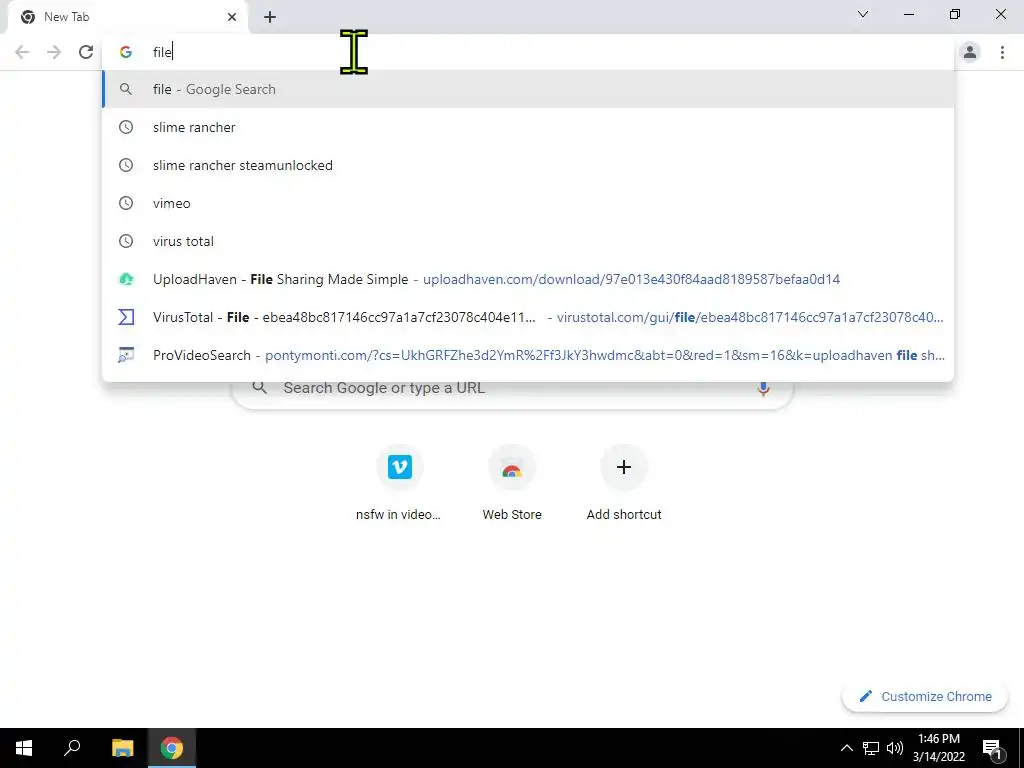Viewport: 1024px width, 768px height.
Task: Click the Customize Chrome button
Action: pos(924,696)
